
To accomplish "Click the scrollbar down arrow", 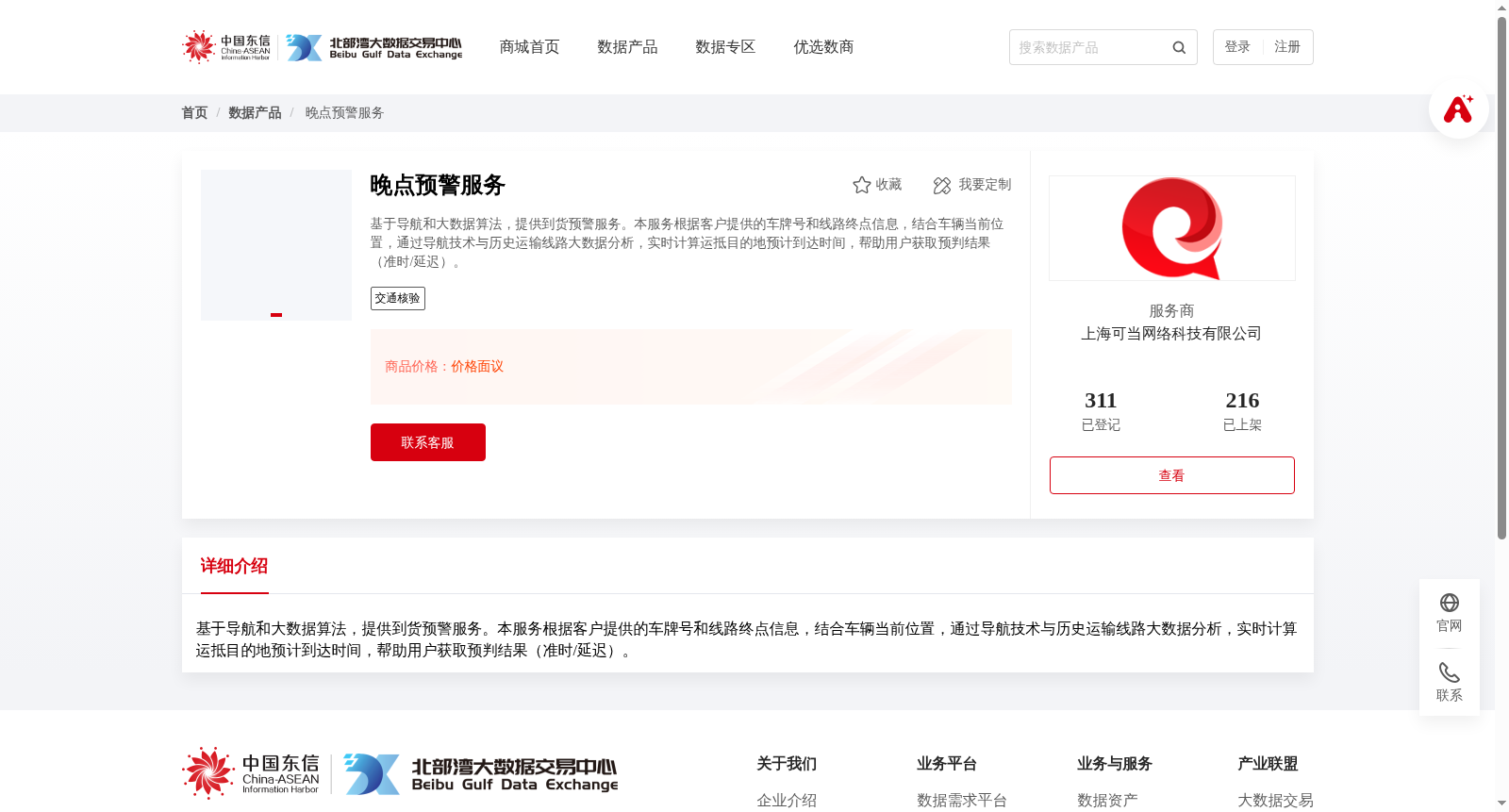I will point(1501,804).
